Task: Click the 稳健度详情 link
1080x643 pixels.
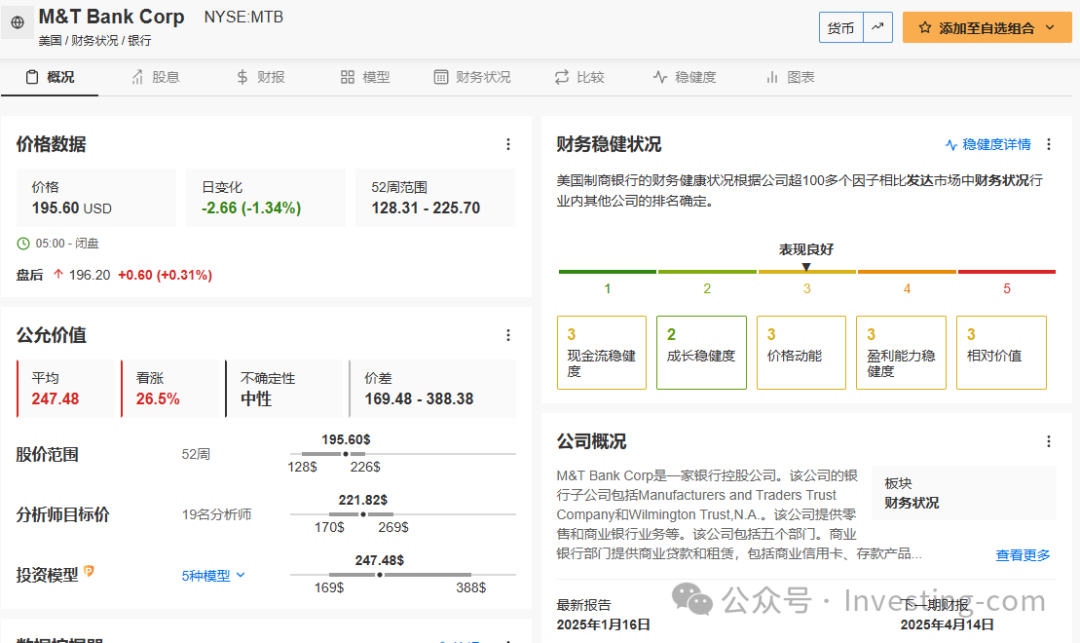Action: [988, 145]
